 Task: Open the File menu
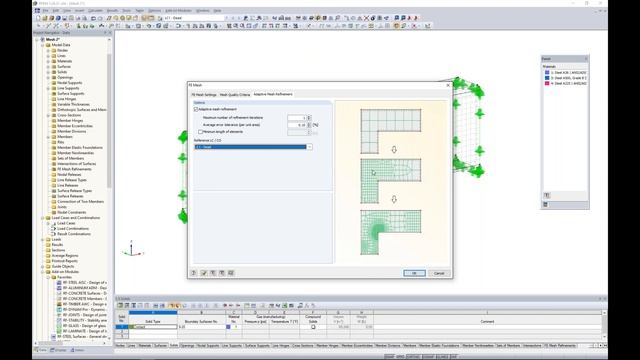coord(45,11)
